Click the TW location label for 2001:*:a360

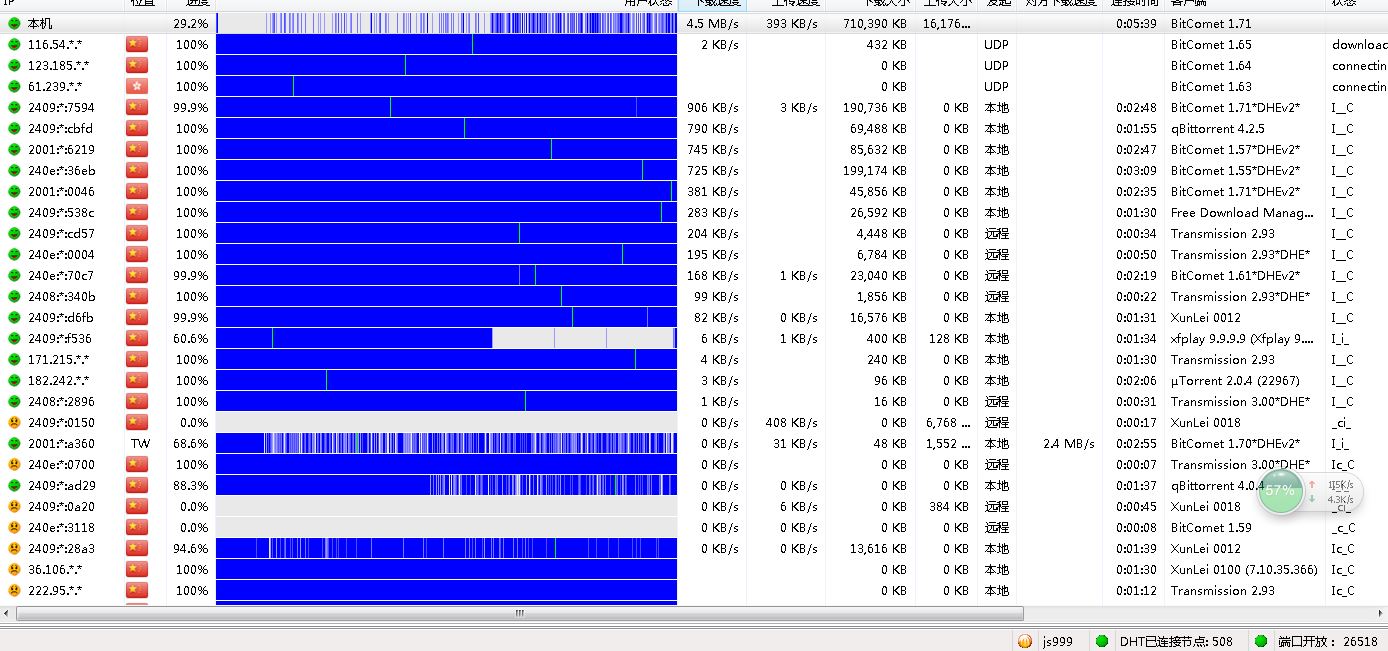coord(140,444)
